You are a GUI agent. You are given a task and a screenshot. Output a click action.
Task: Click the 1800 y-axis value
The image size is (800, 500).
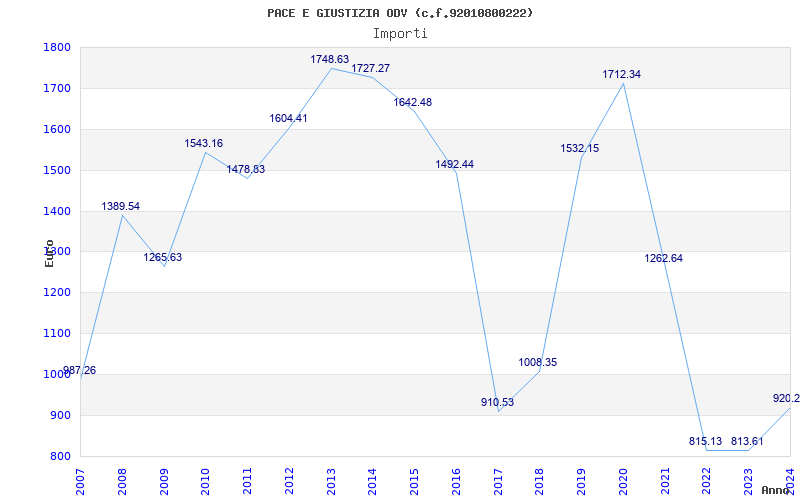click(x=57, y=47)
